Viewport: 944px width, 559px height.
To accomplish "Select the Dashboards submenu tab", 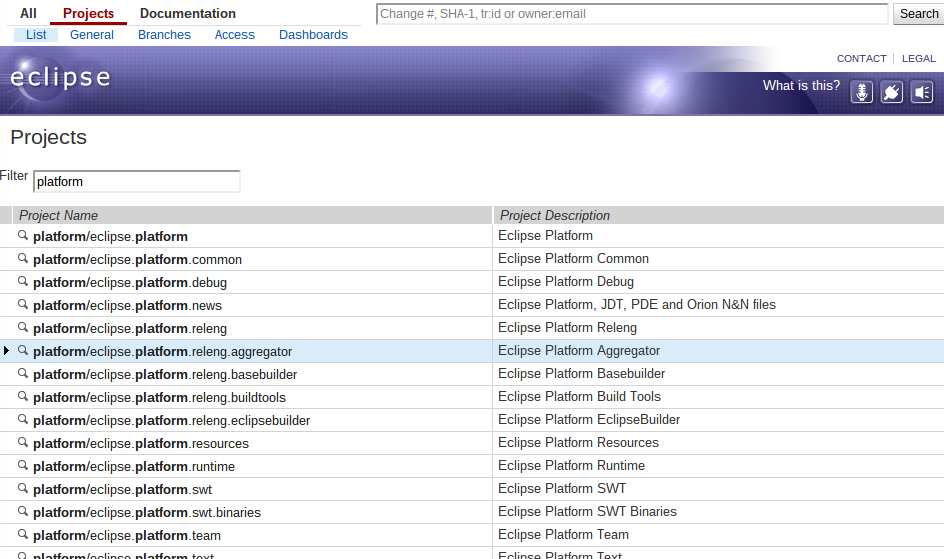I will [313, 35].
